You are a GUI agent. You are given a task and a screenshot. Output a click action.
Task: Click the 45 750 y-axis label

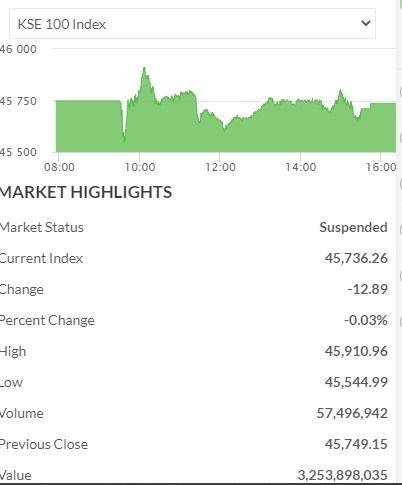[x=18, y=101]
